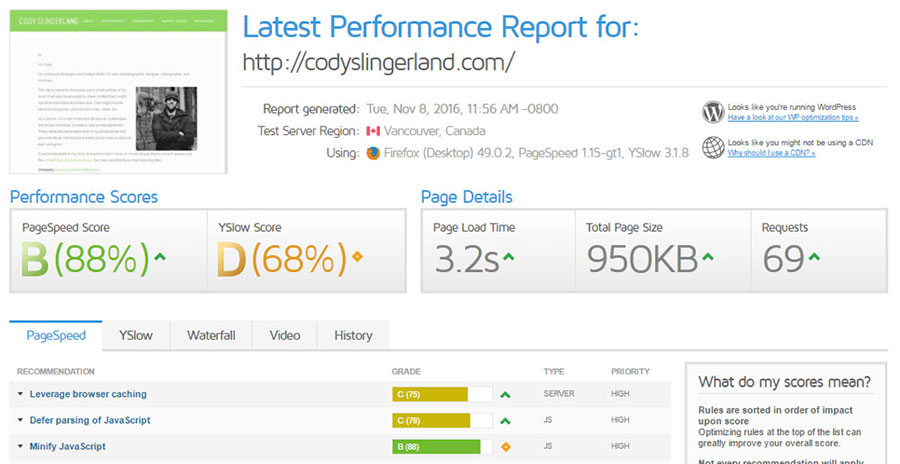This screenshot has width=900, height=464.
Task: Click orange diamond beside YSlow Score
Action: (357, 257)
